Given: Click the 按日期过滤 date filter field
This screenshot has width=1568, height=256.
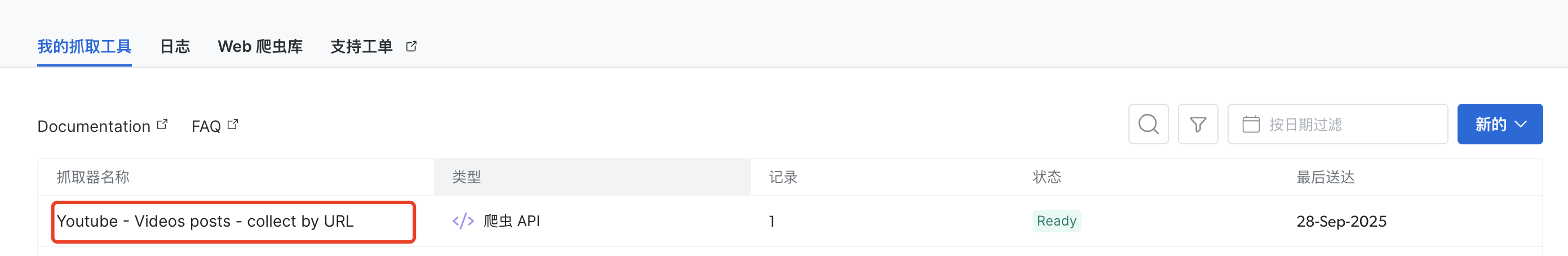Looking at the screenshot, I should (x=1339, y=125).
